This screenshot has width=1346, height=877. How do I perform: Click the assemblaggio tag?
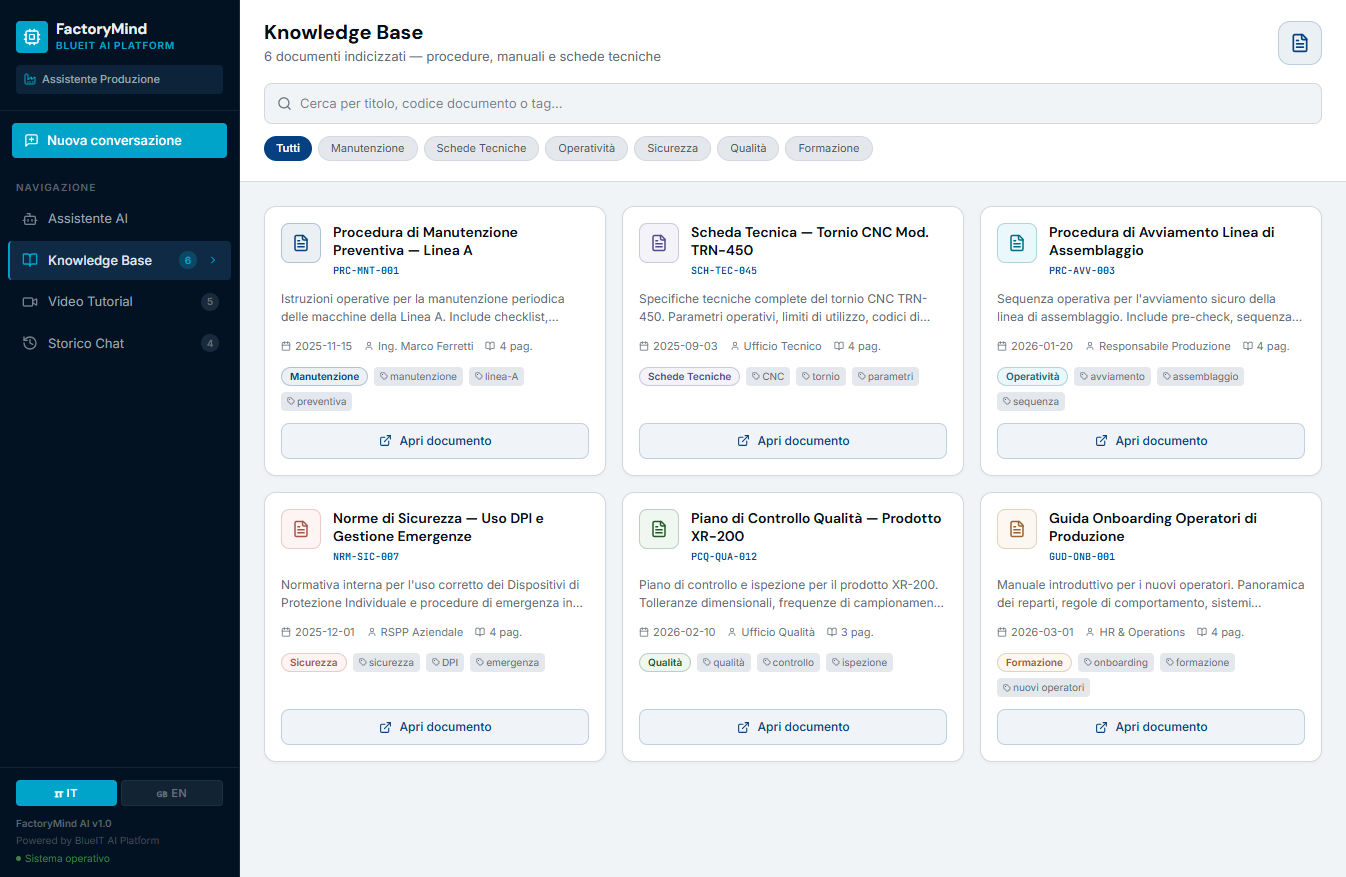point(1200,377)
